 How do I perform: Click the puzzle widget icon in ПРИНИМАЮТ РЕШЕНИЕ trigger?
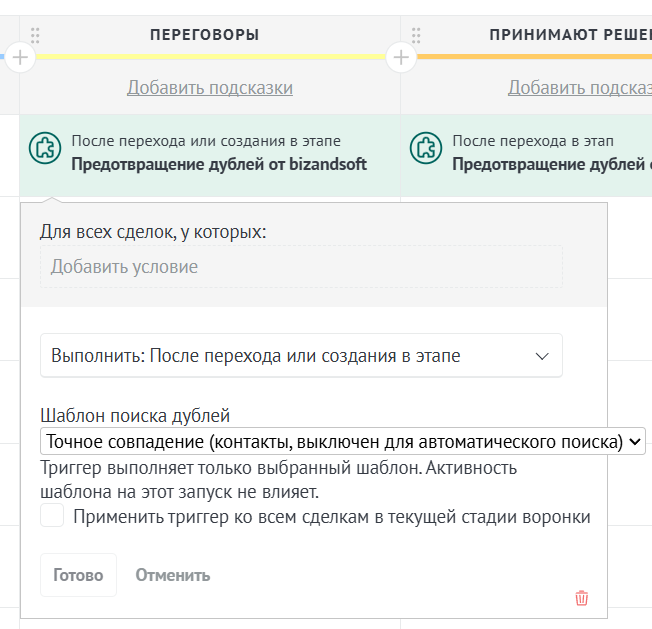pos(426,148)
